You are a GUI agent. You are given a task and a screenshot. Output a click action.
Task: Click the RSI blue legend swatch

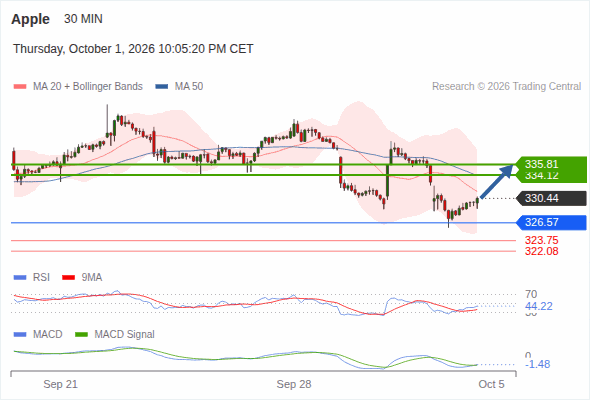pyautogui.click(x=20, y=278)
